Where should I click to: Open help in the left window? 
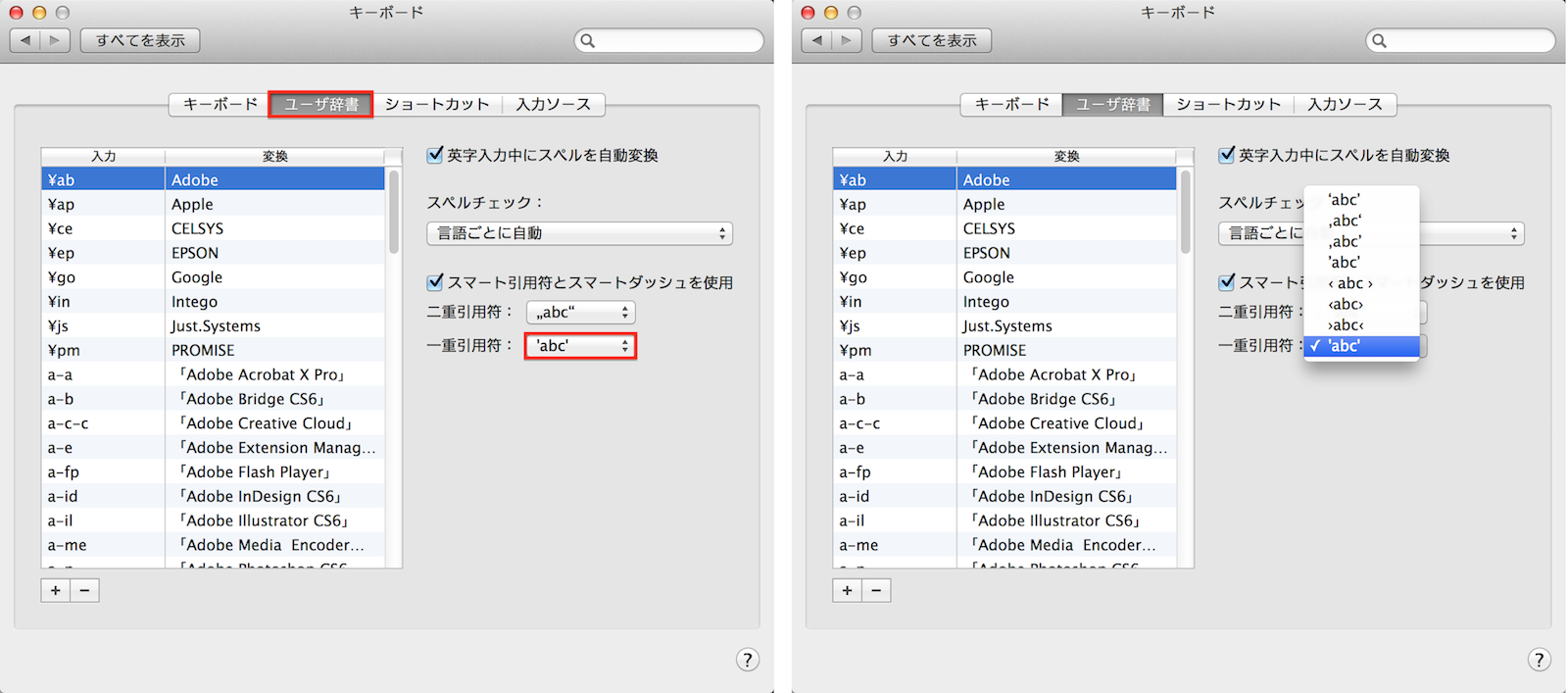point(748,660)
